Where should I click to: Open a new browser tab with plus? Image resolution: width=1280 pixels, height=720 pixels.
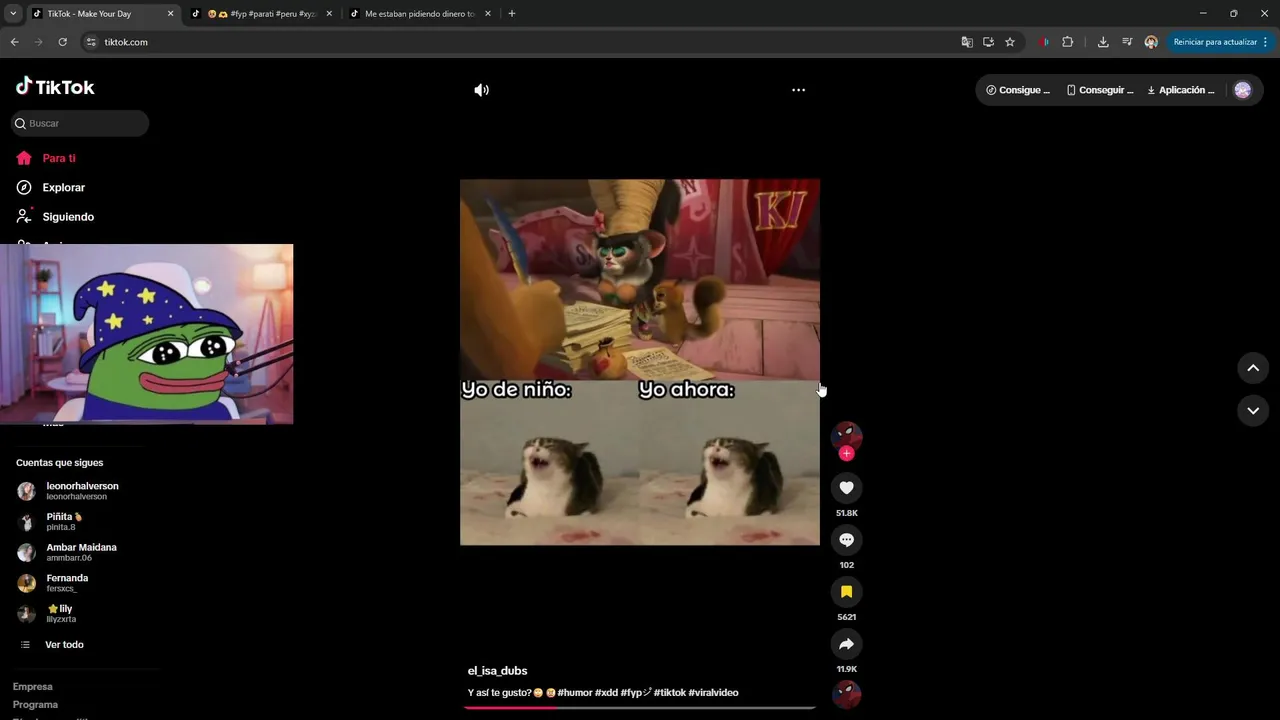coord(512,14)
